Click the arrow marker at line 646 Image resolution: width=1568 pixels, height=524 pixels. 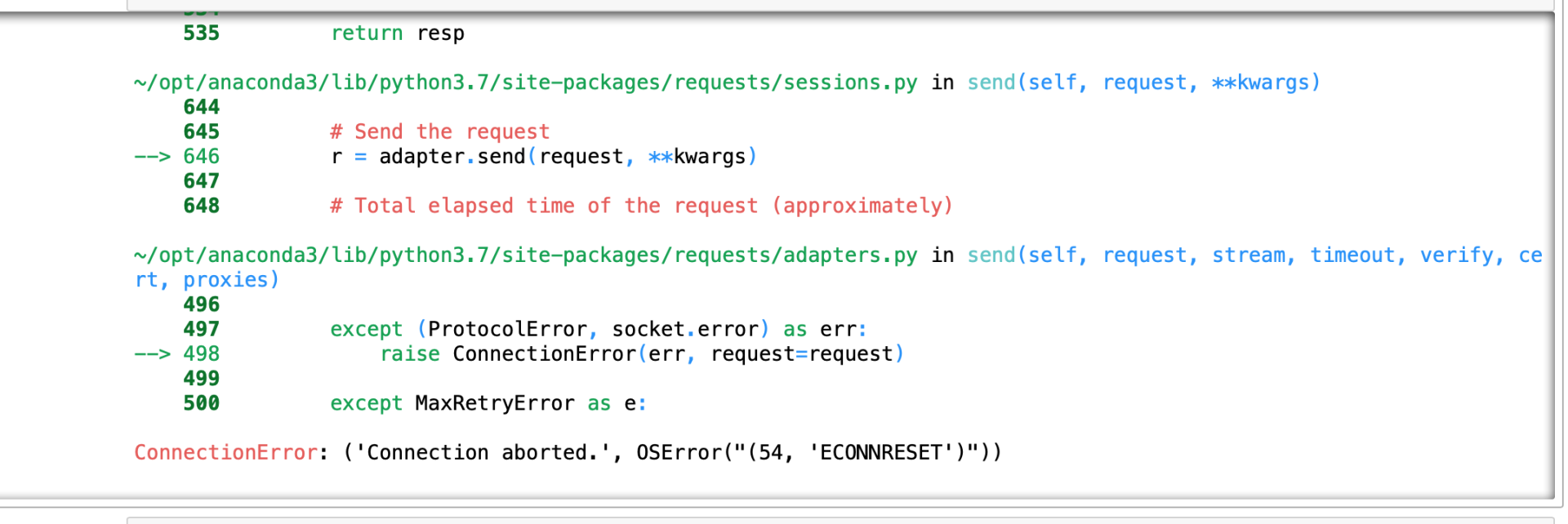pyautogui.click(x=153, y=157)
